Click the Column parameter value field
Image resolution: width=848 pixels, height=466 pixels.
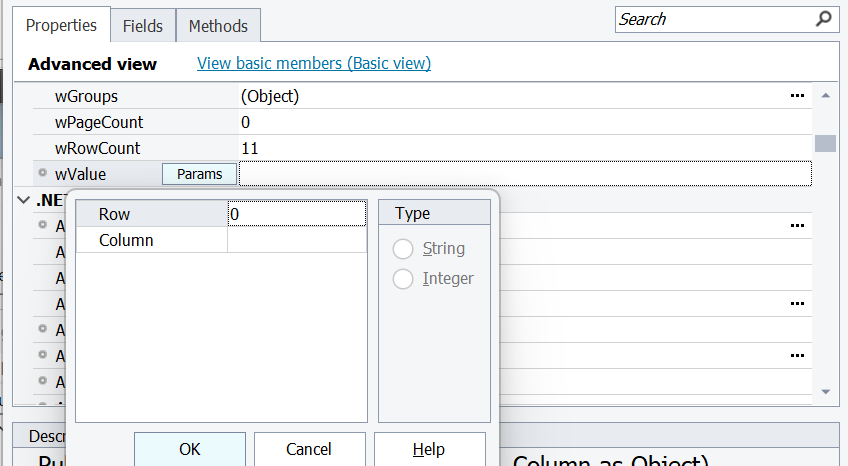(x=297, y=240)
